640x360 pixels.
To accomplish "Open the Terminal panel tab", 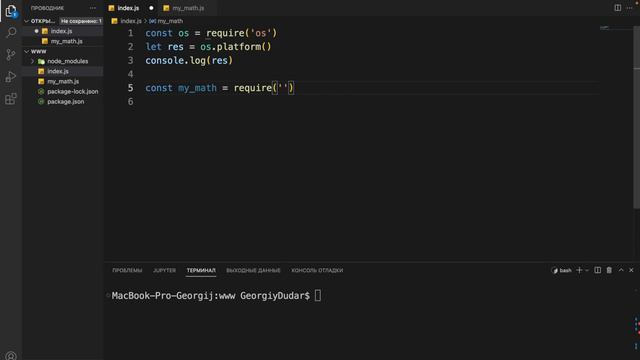I will pyautogui.click(x=201, y=270).
